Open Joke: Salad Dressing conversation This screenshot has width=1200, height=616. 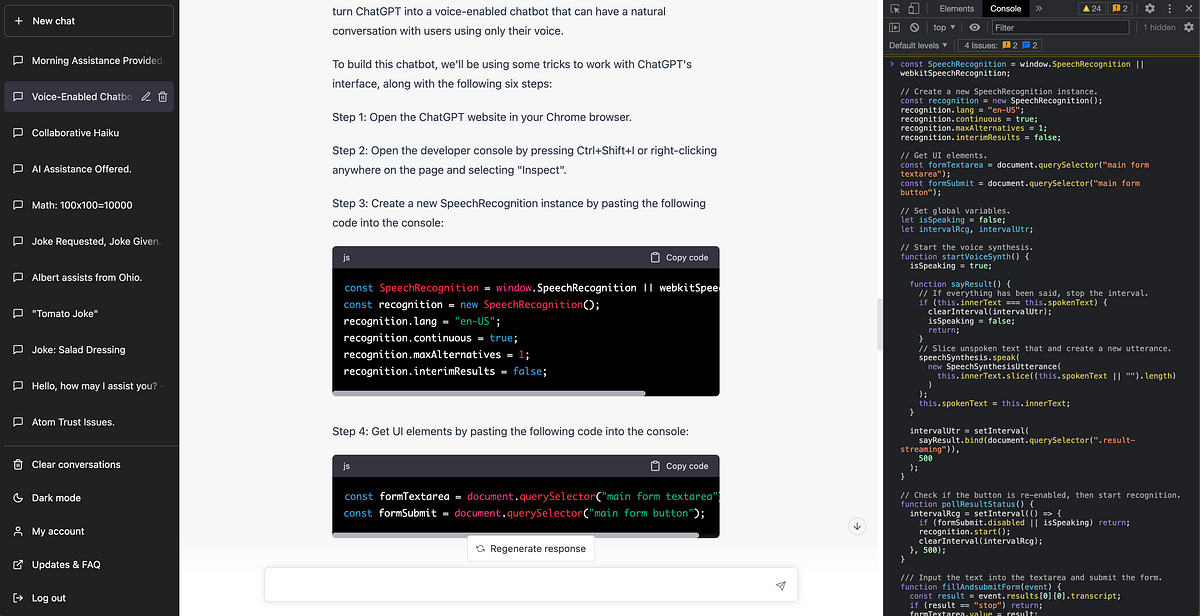point(89,350)
